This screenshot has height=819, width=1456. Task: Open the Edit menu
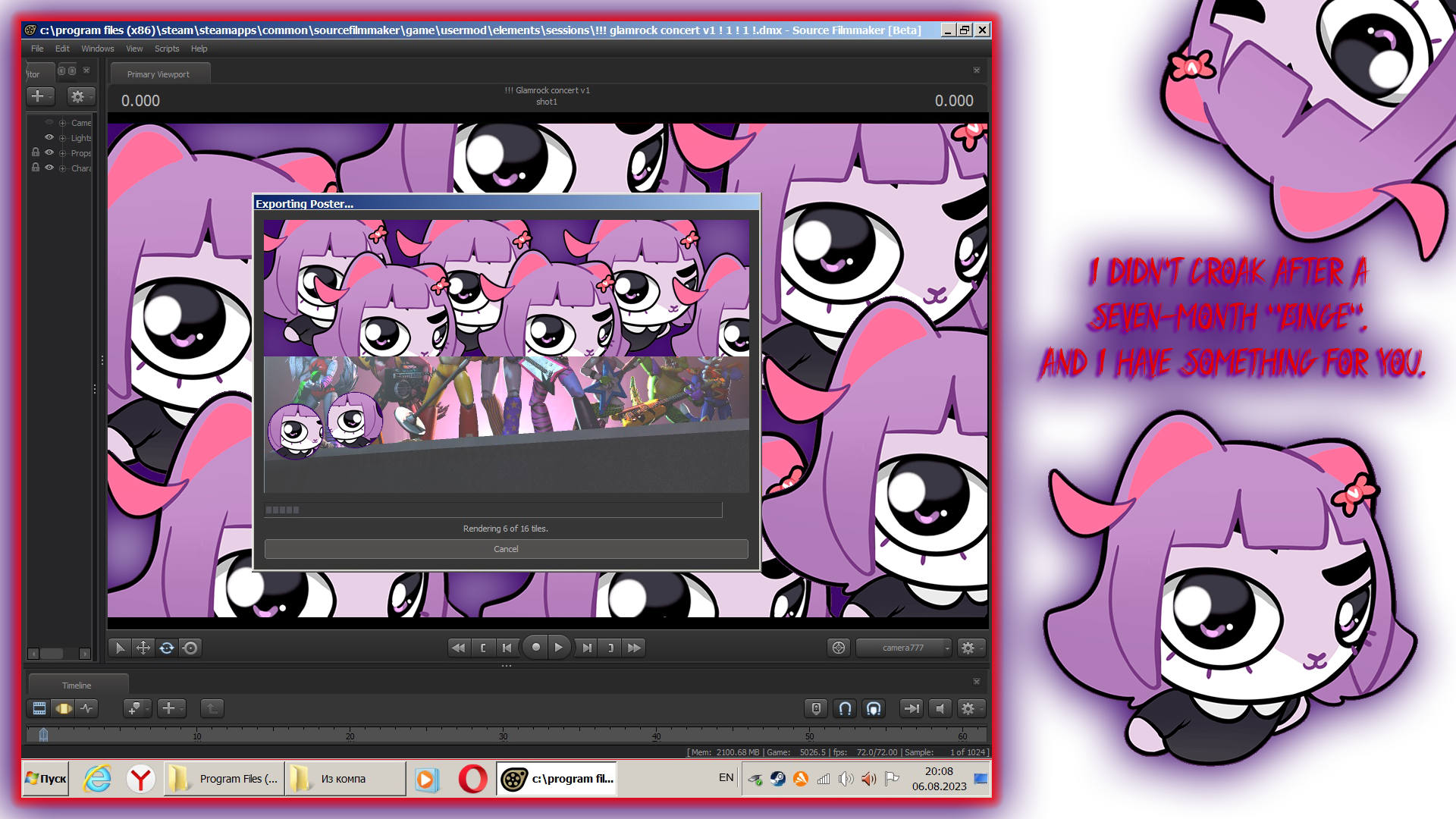62,49
